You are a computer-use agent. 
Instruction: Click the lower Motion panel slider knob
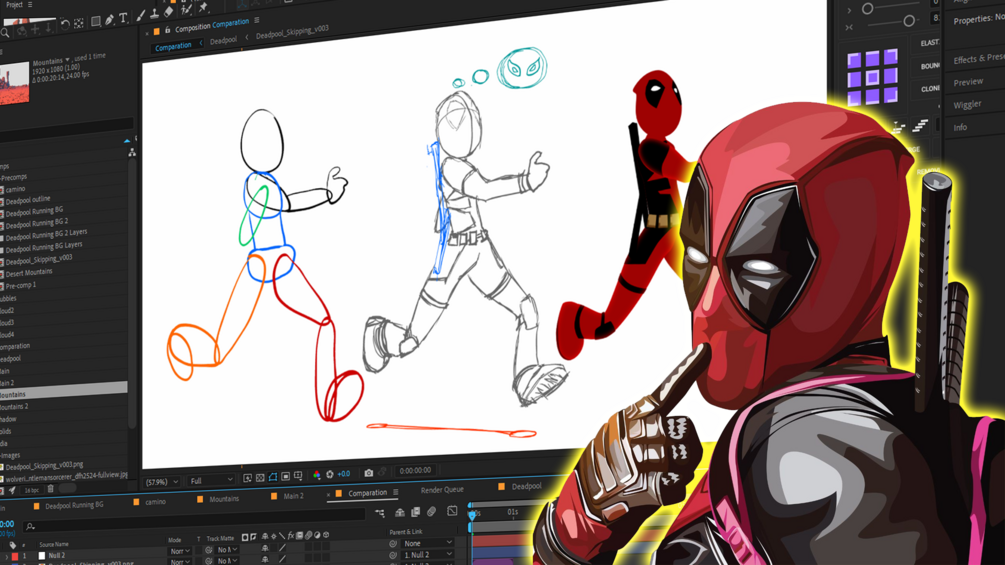pyautogui.click(x=908, y=21)
